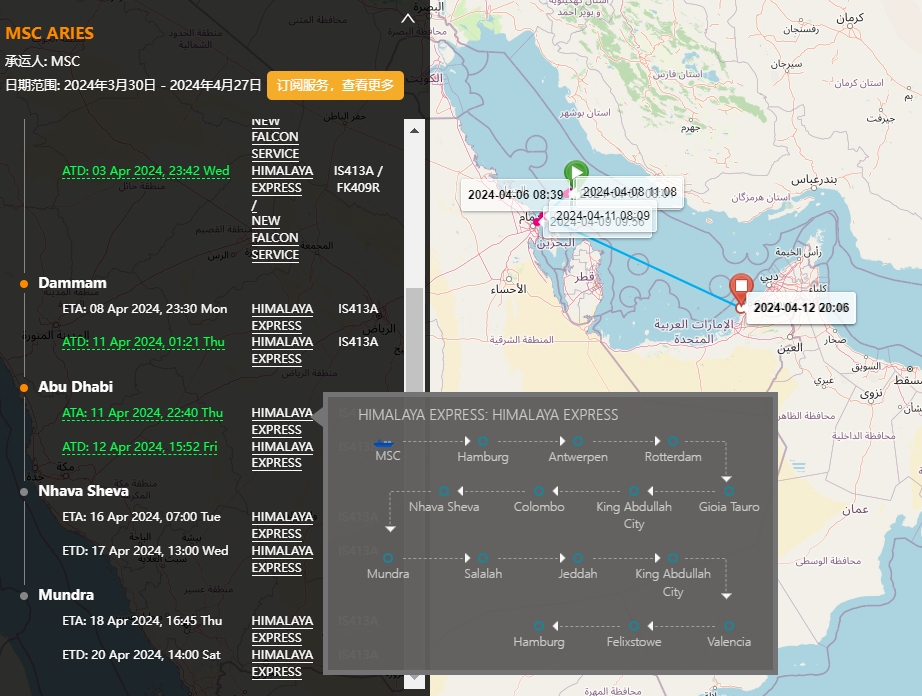Click the MSC ship icon in route popup
Viewport: 922px width, 696px height.
pyautogui.click(x=384, y=443)
